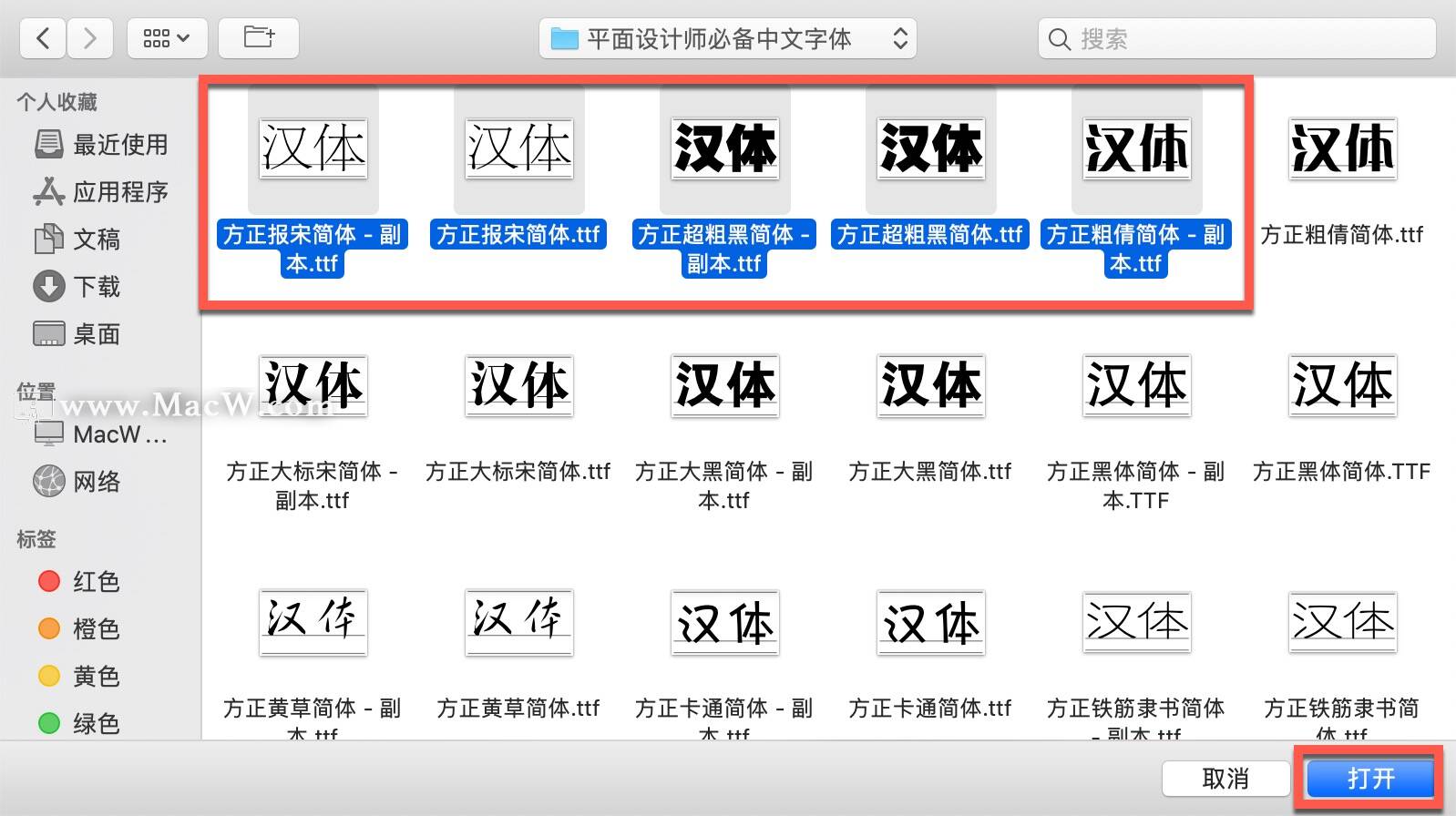
Task: Select the 方正大黑简体 - 副本.ttf font thumbnail
Action: pos(724,385)
